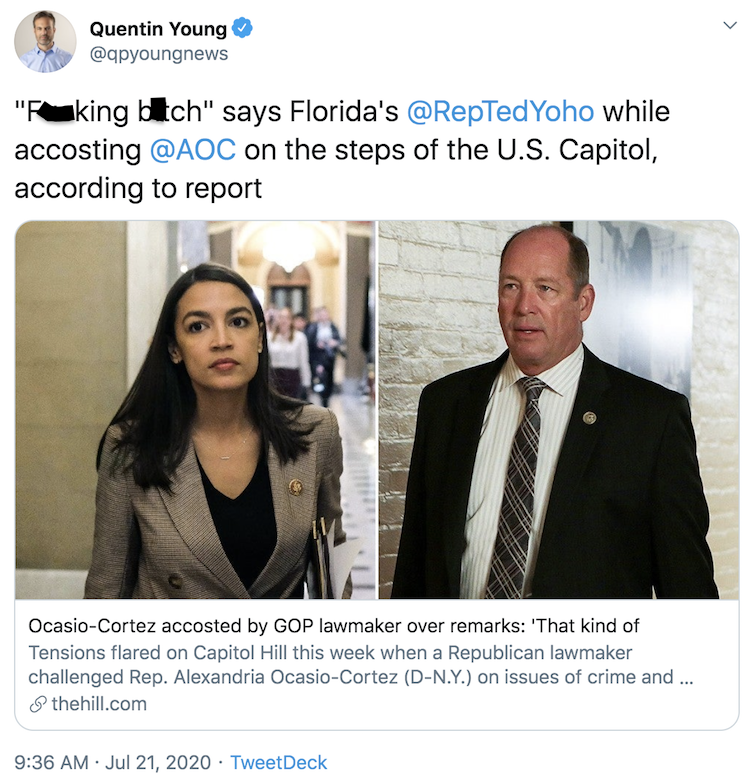The image size is (750, 782).
Task: Open the Quentin Young display name
Action: pos(158,29)
